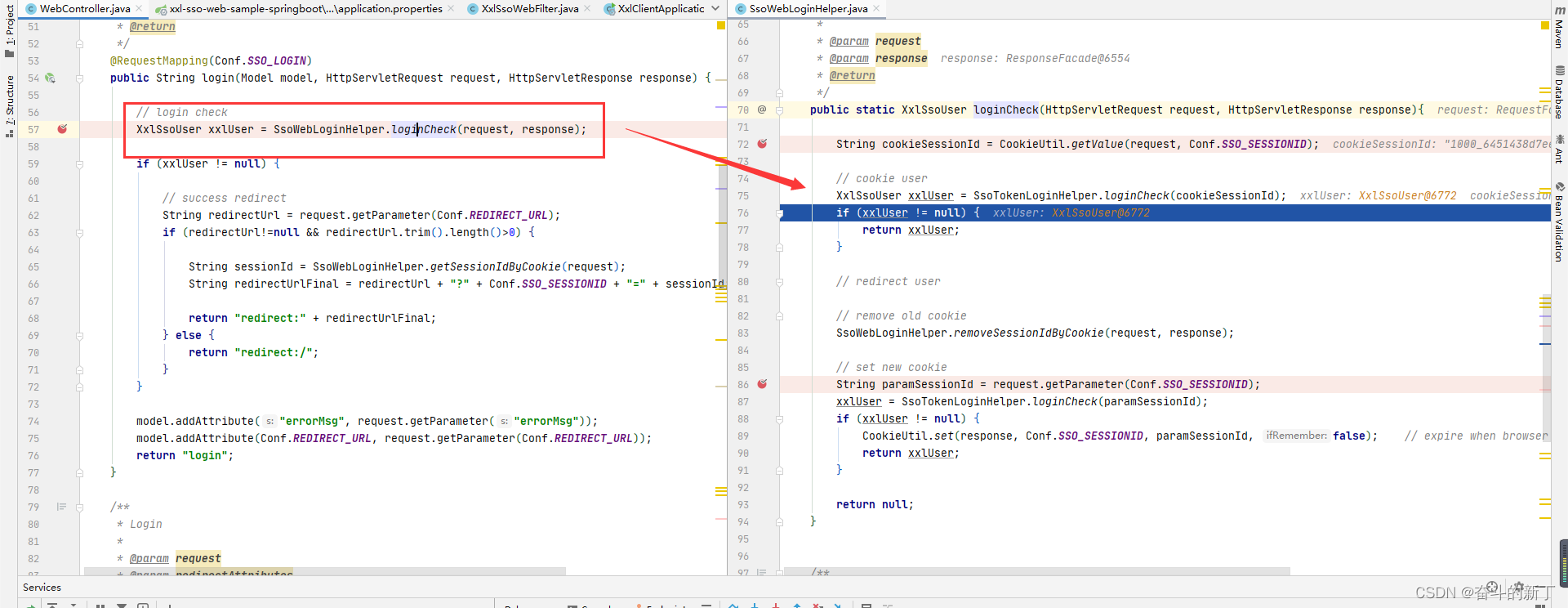The width and height of the screenshot is (1568, 608).
Task: Click CookieUtil on line 72
Action: pos(1032,144)
